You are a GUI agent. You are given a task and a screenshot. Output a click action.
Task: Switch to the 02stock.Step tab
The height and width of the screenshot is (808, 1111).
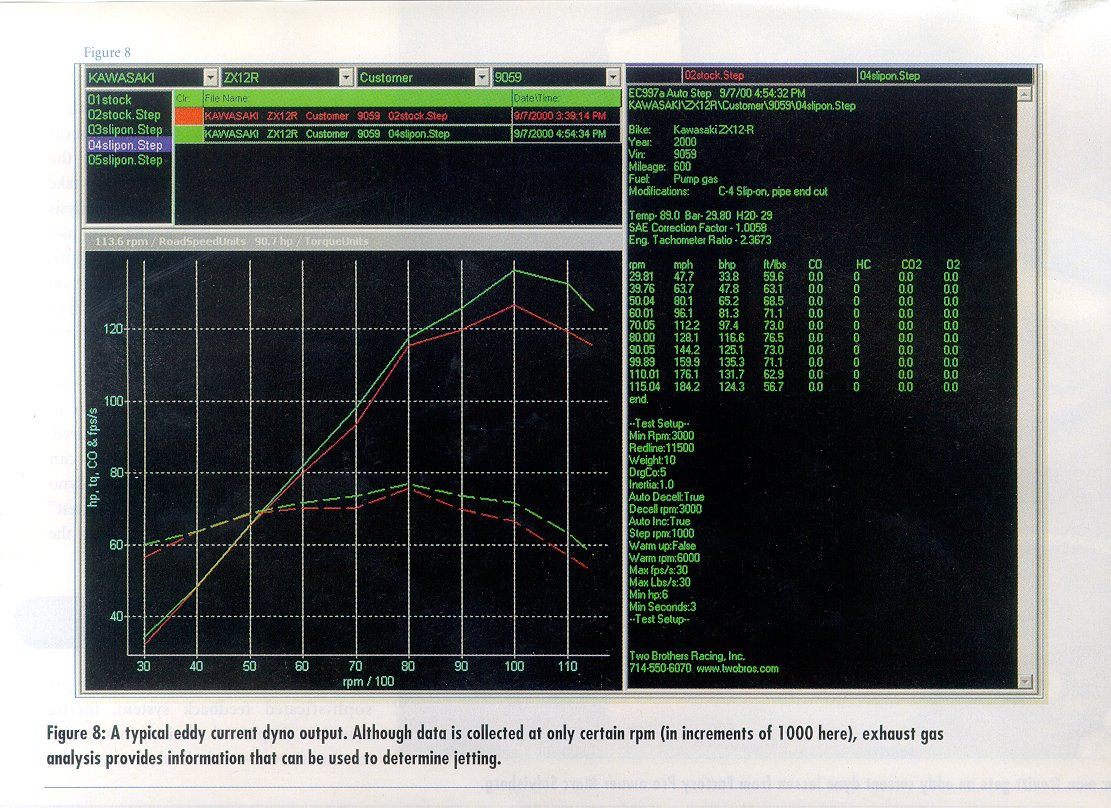tap(769, 75)
